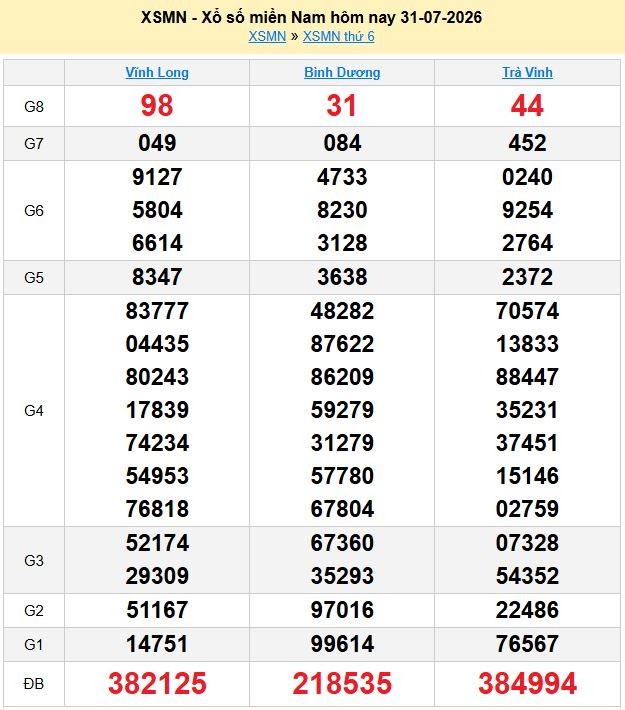
Task: Select G4 number 86209
Action: (342, 377)
